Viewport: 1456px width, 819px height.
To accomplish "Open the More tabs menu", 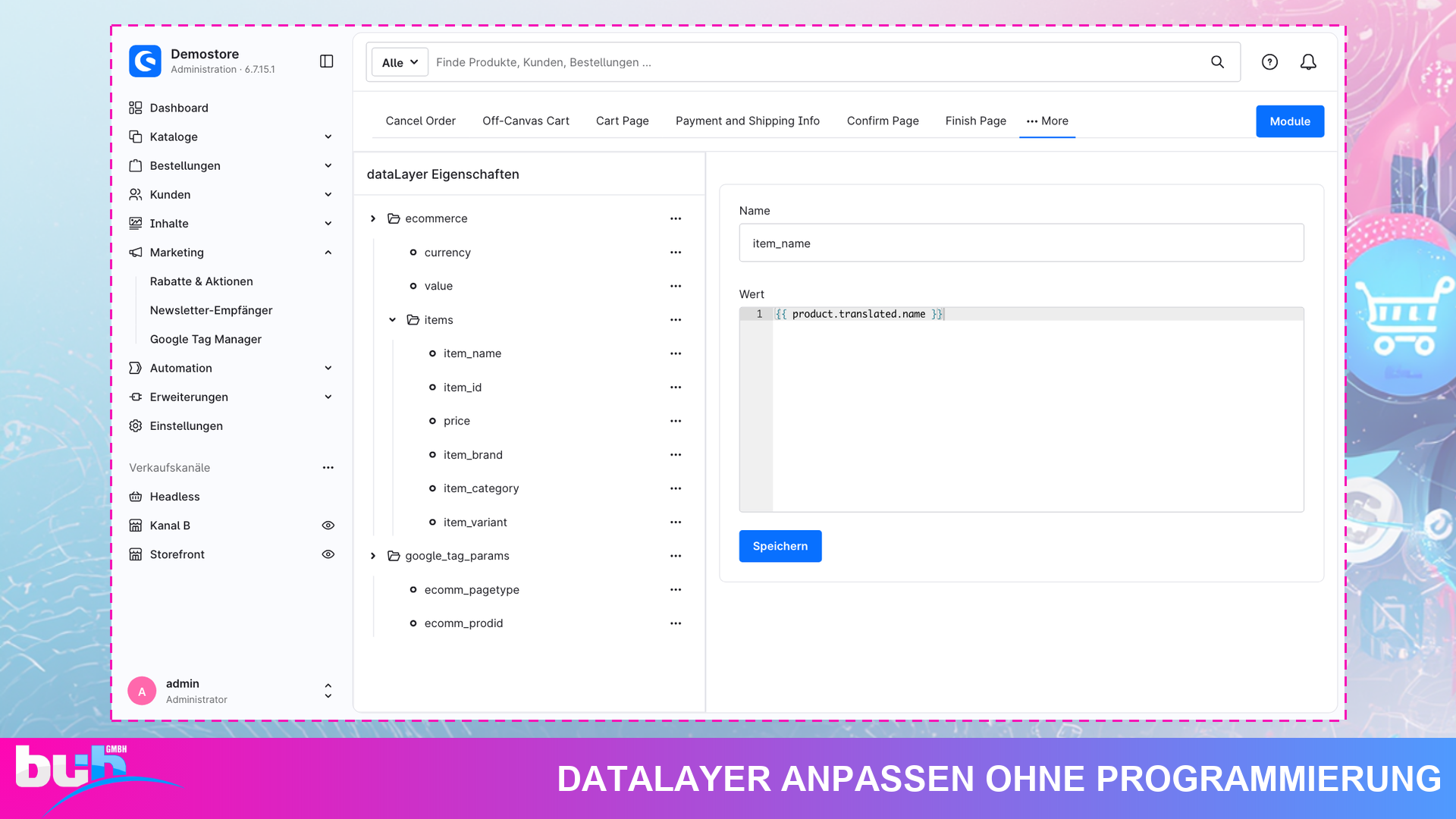I will coord(1047,121).
